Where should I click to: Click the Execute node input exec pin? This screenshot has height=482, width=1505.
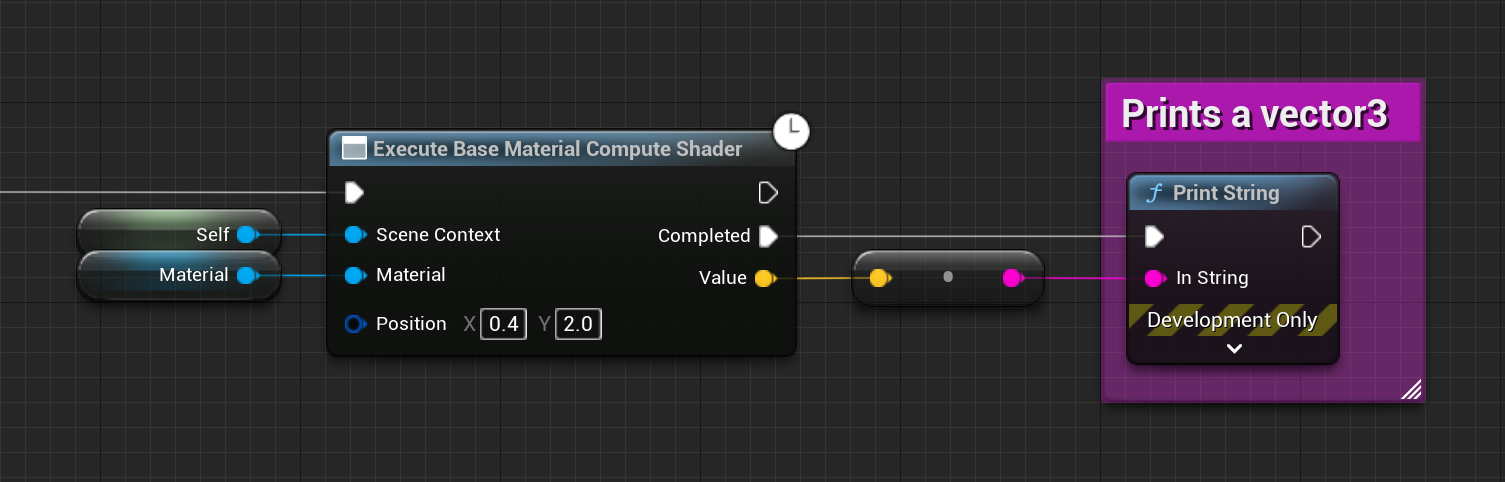coord(354,192)
